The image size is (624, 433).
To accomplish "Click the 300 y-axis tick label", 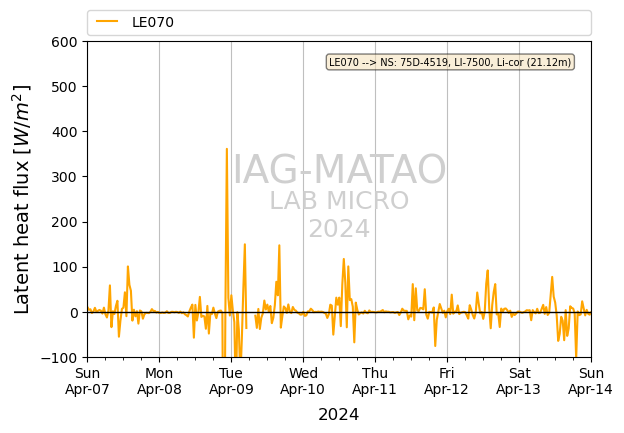I will (x=64, y=177).
